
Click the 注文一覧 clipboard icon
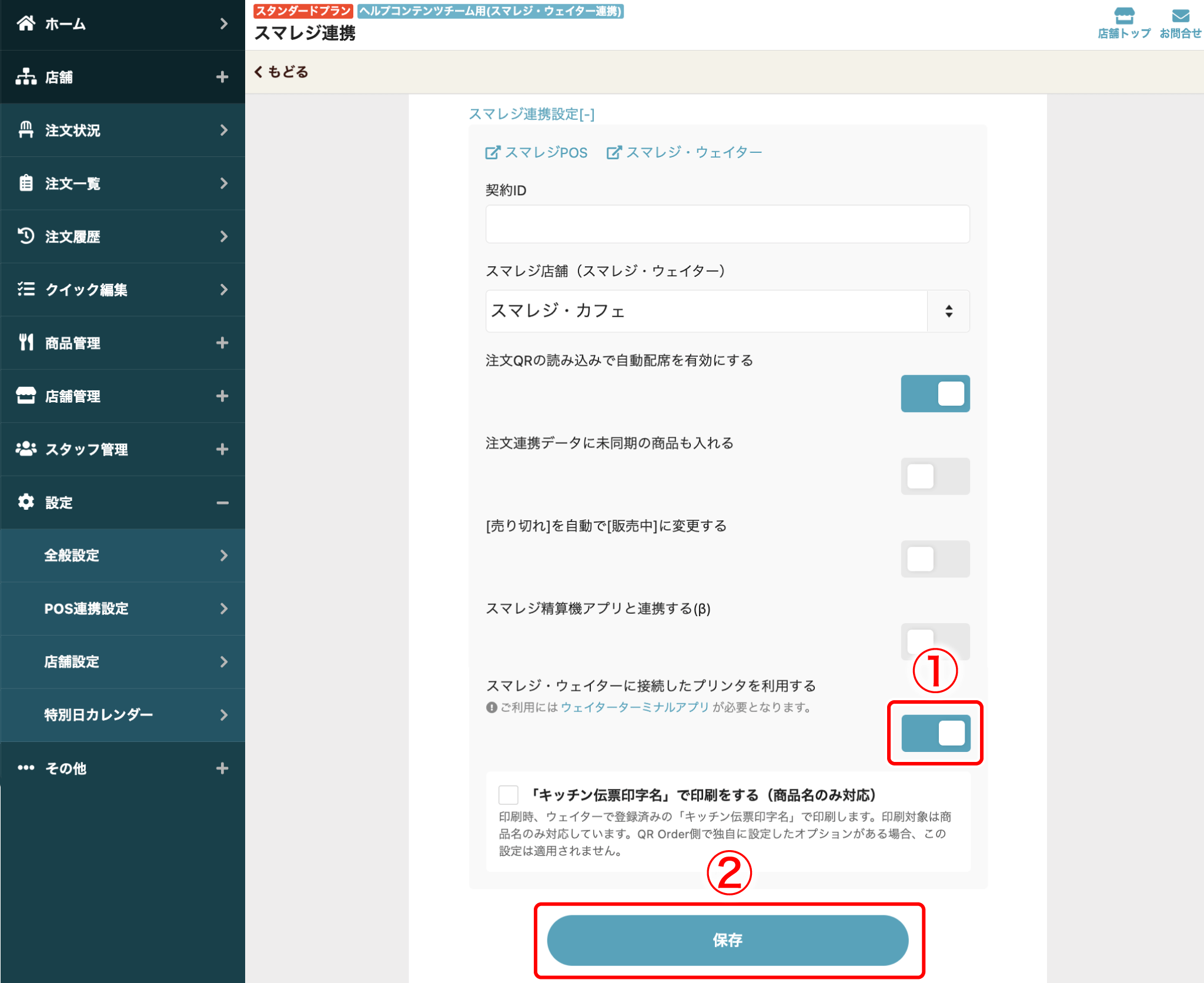coord(26,183)
